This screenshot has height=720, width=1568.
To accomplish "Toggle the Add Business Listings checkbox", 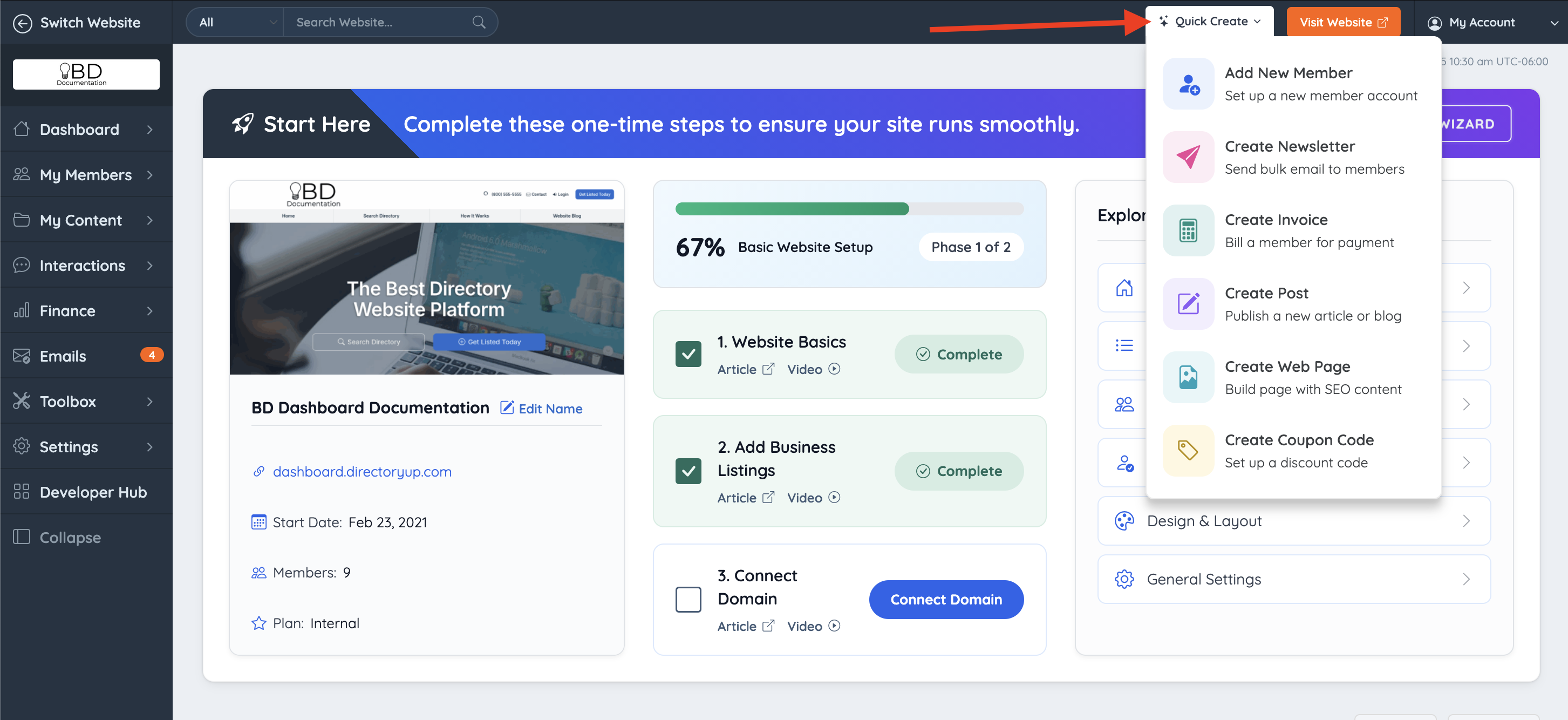I will [688, 471].
